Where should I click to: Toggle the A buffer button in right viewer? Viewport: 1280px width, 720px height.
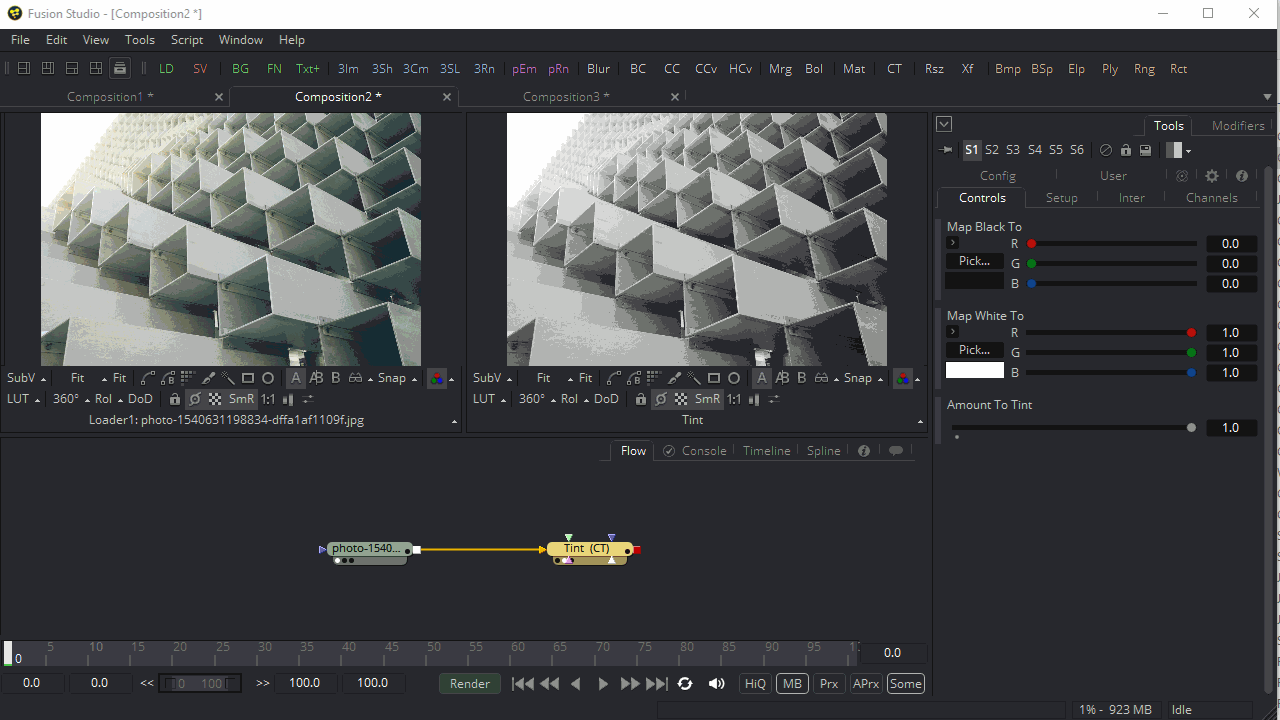[x=762, y=378]
